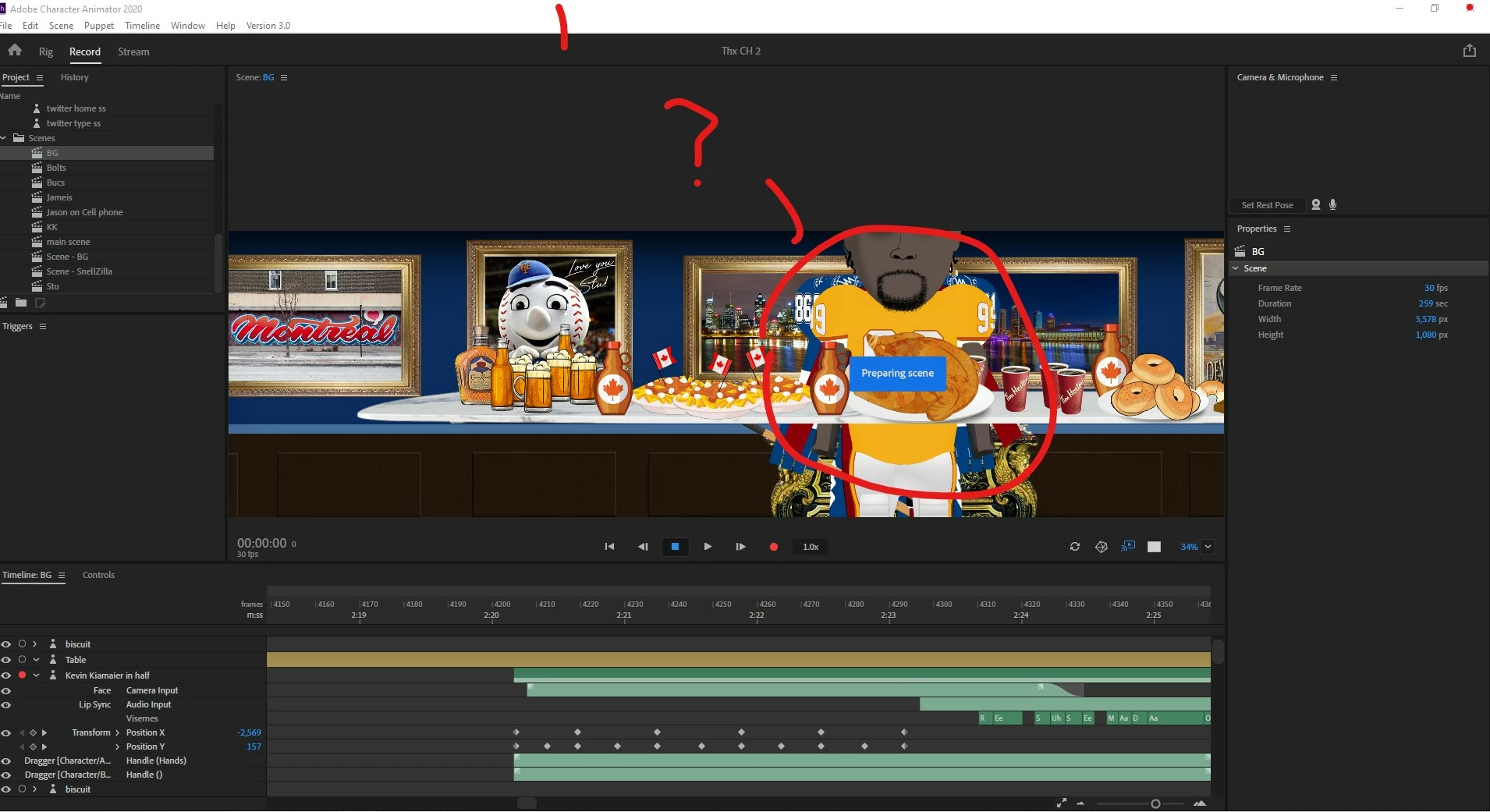Click timeline zoom-in mountain icon
The image size is (1490, 812).
tap(1200, 803)
